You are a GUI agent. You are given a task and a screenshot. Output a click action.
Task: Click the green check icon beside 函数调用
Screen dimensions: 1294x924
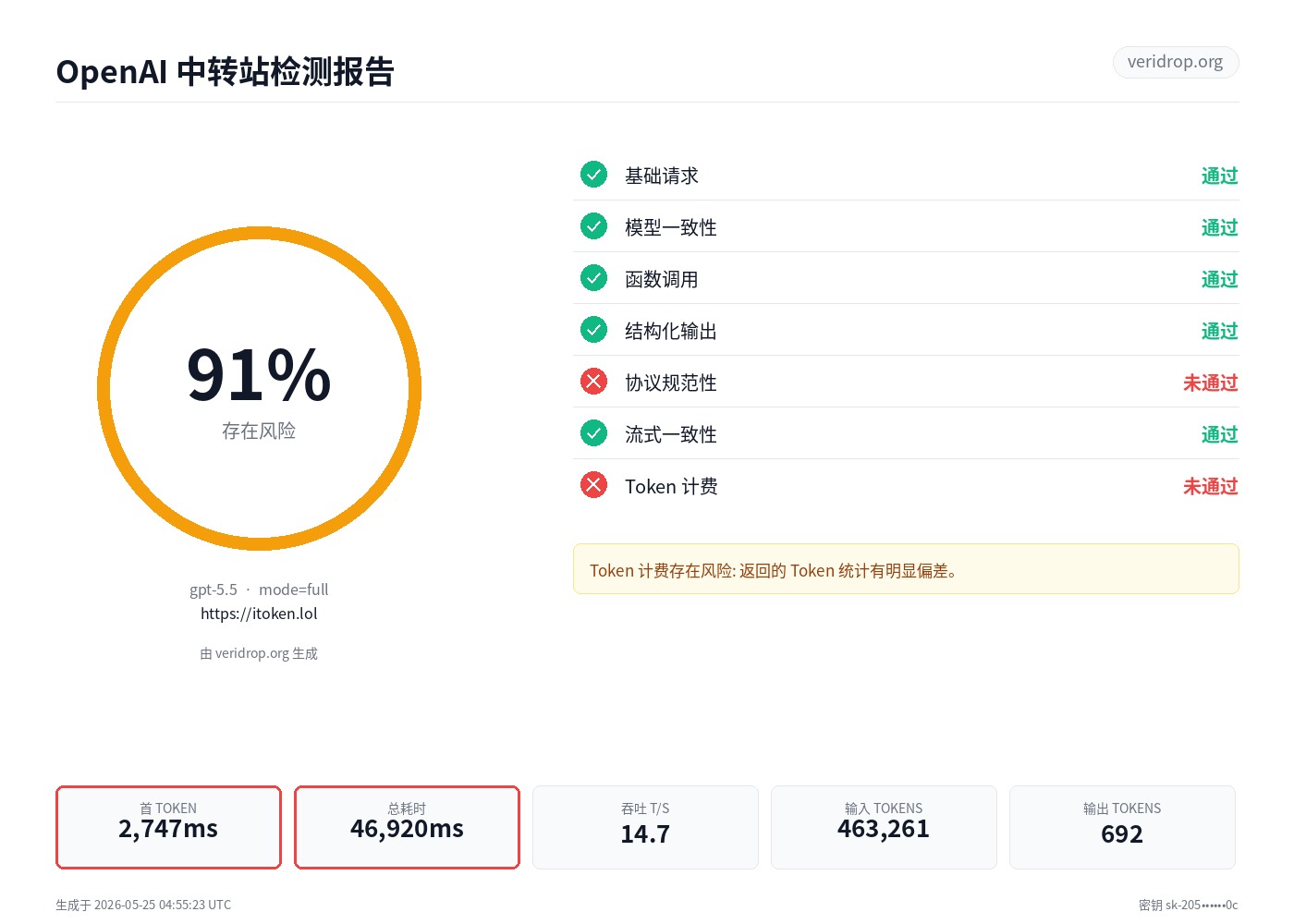(593, 277)
